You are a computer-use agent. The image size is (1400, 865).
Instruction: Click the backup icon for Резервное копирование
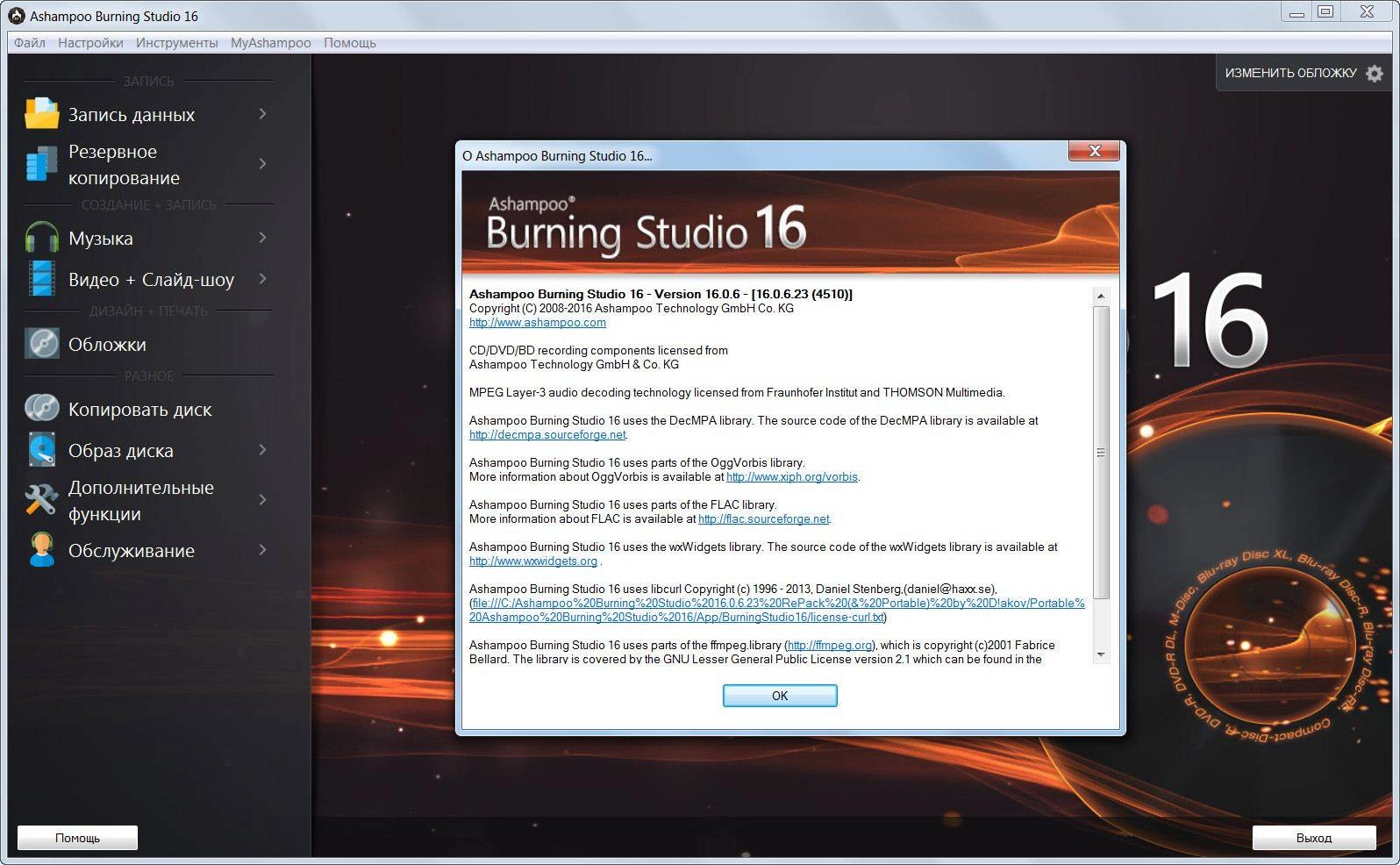click(41, 164)
